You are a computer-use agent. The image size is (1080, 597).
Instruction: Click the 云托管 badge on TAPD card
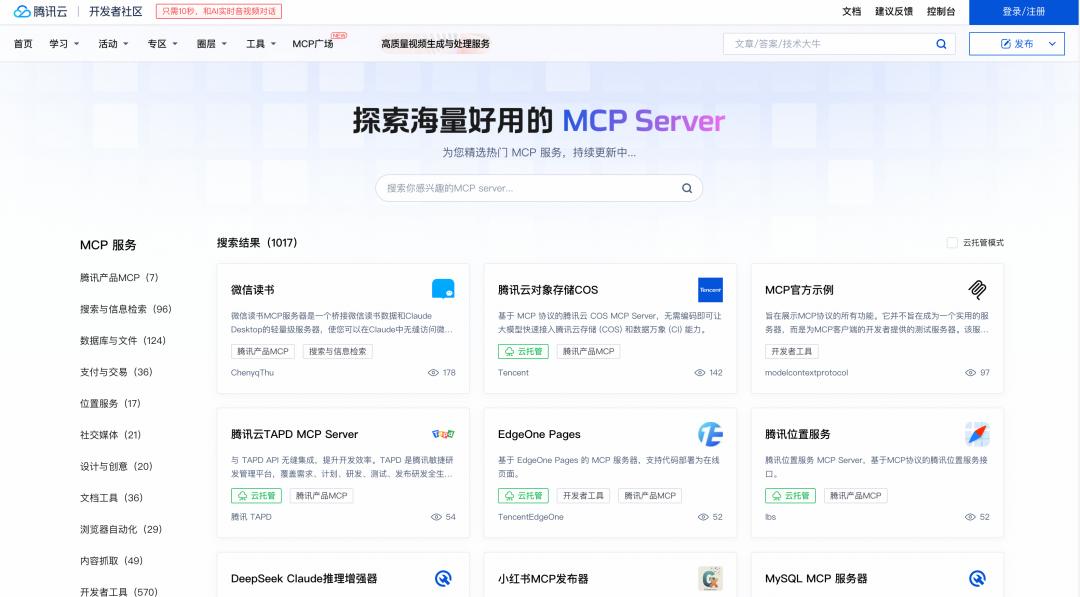click(256, 496)
